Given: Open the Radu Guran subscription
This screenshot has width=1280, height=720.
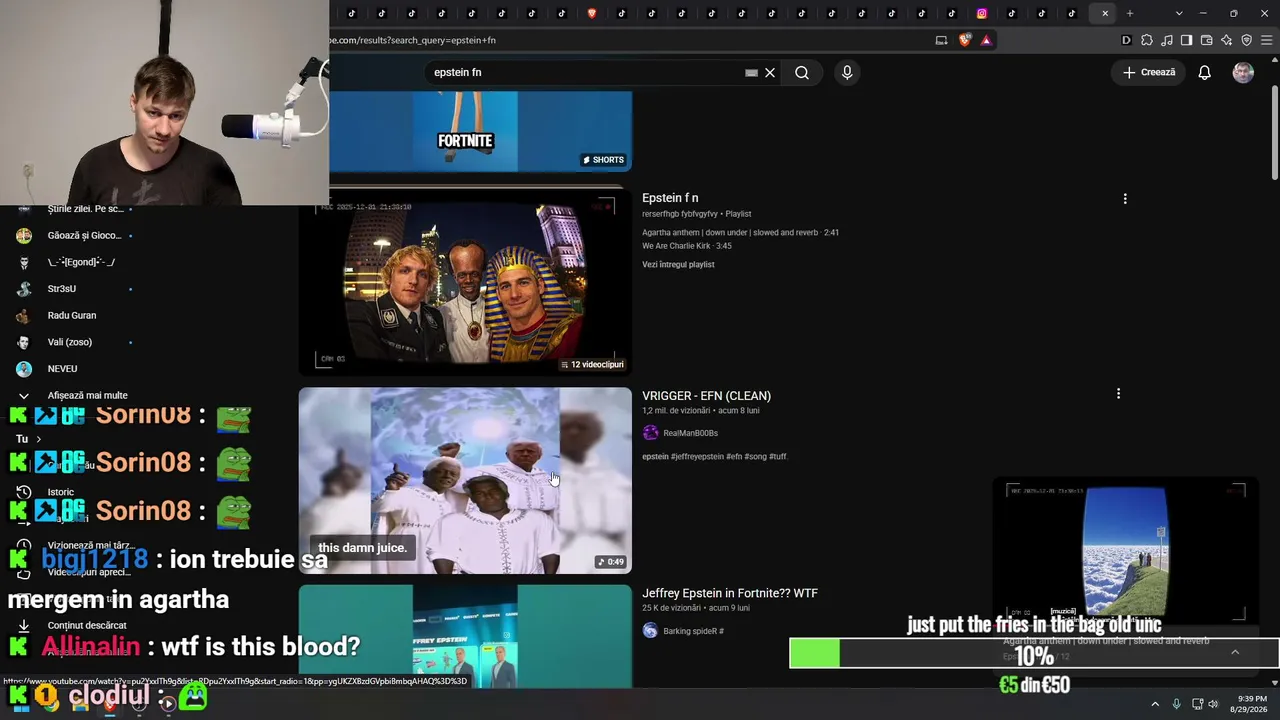Looking at the screenshot, I should 72,315.
